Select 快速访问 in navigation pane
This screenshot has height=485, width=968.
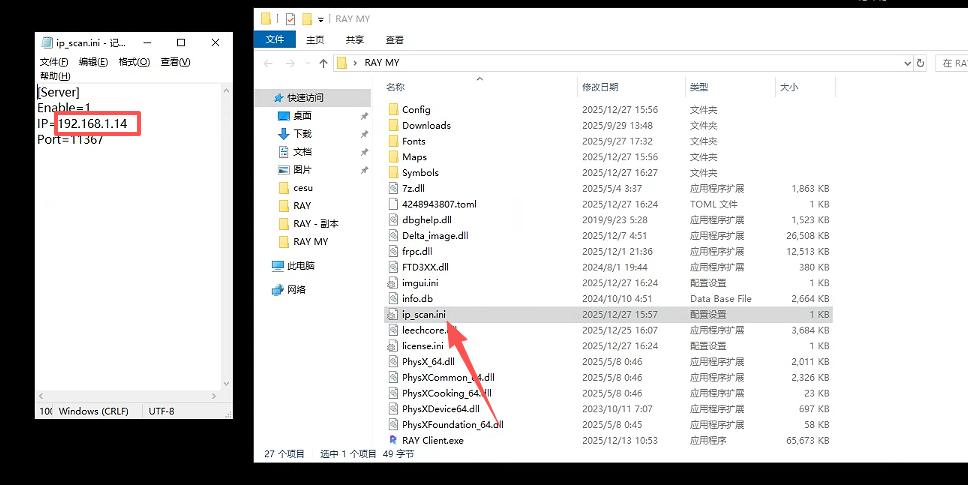click(x=305, y=97)
